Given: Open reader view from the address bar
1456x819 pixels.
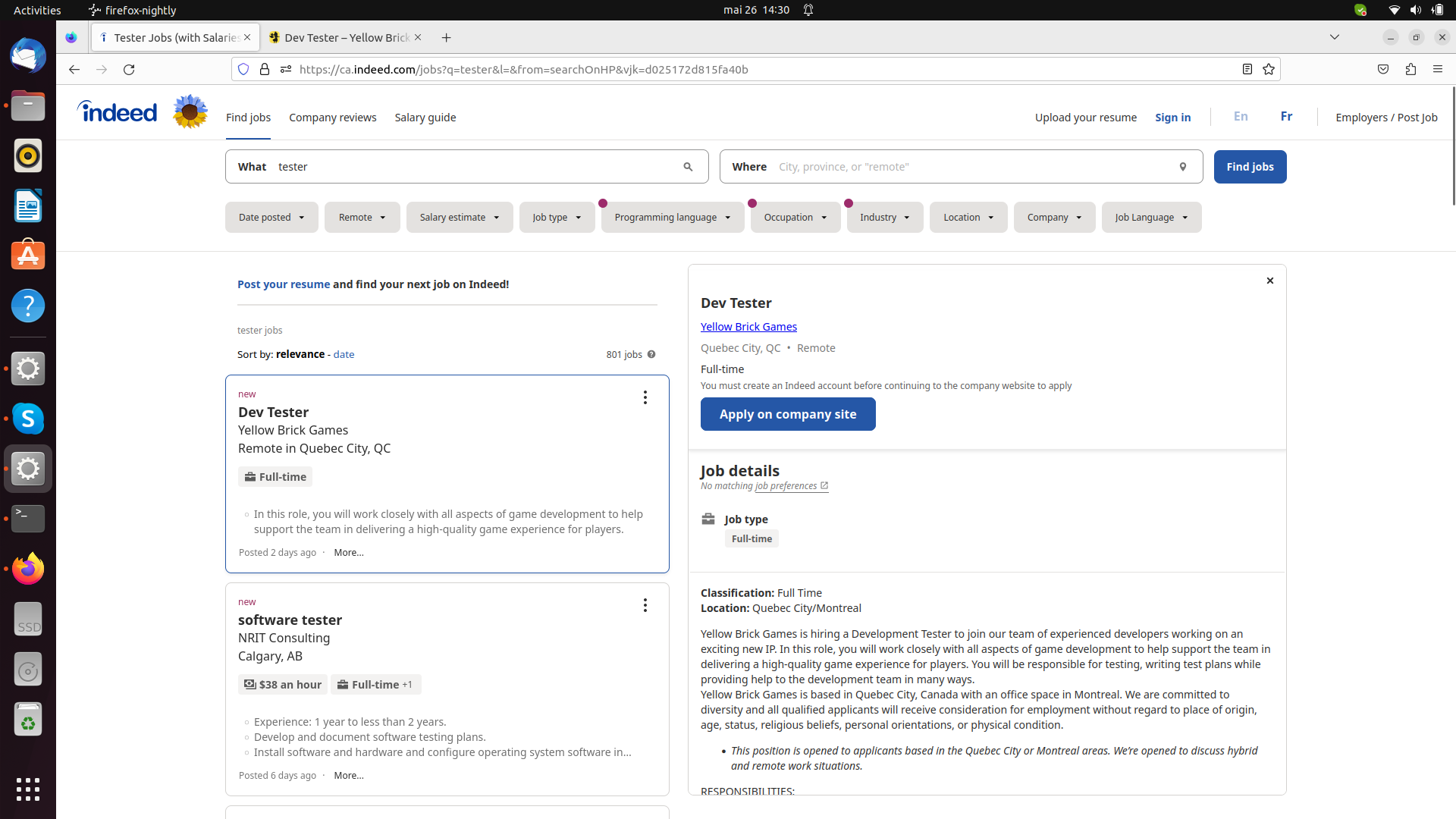Looking at the screenshot, I should pyautogui.click(x=1247, y=69).
